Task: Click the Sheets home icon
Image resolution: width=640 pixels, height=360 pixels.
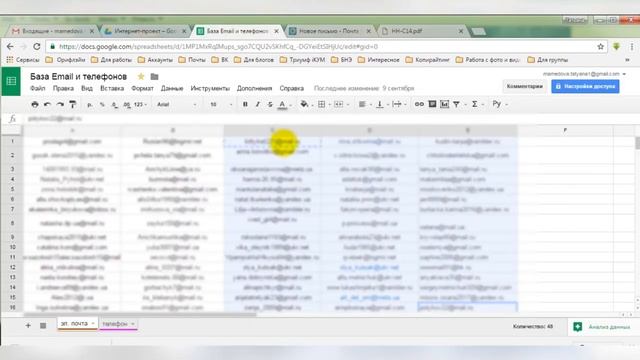Action: coord(11,81)
